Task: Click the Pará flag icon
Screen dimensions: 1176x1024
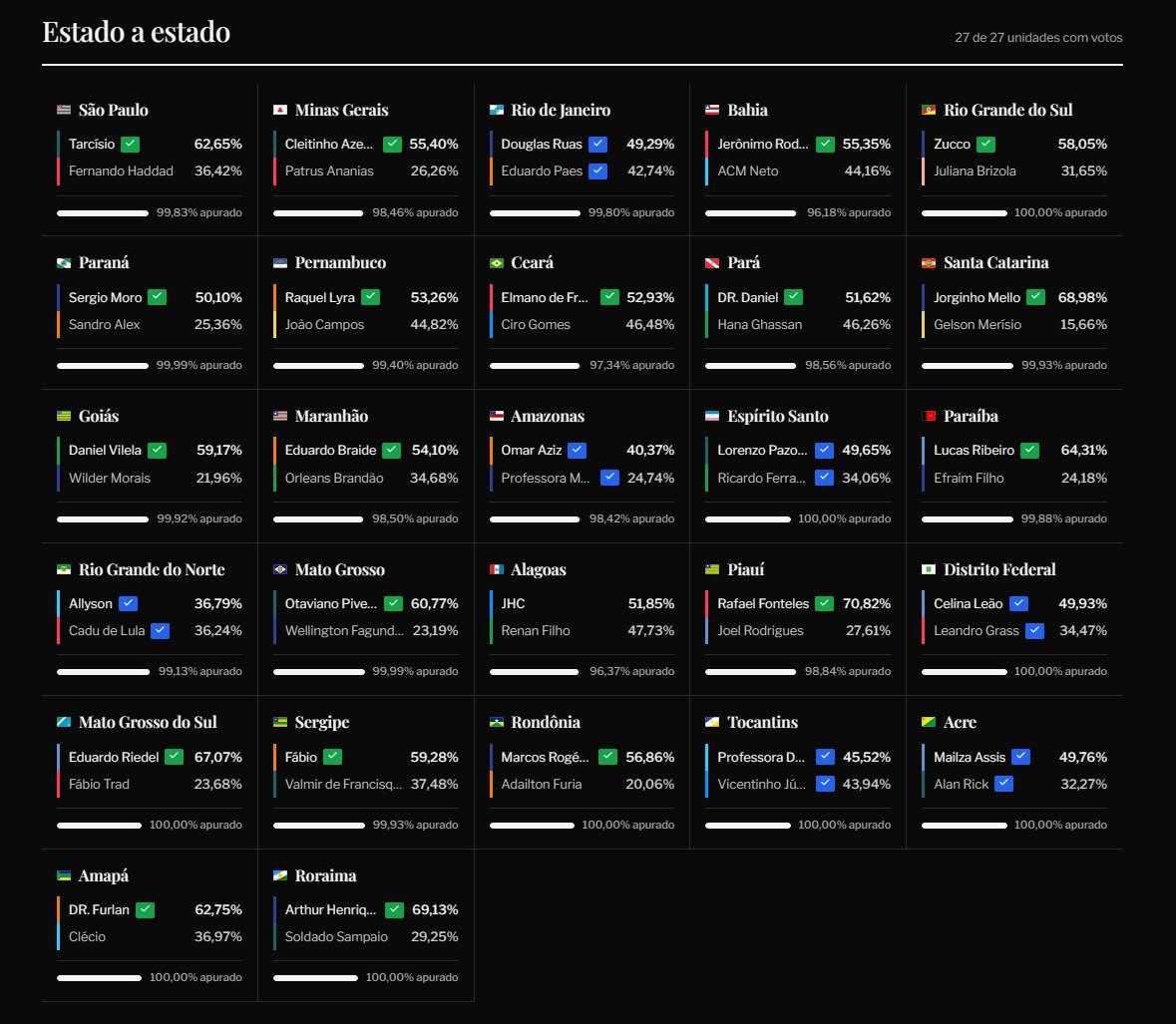Action: click(712, 263)
